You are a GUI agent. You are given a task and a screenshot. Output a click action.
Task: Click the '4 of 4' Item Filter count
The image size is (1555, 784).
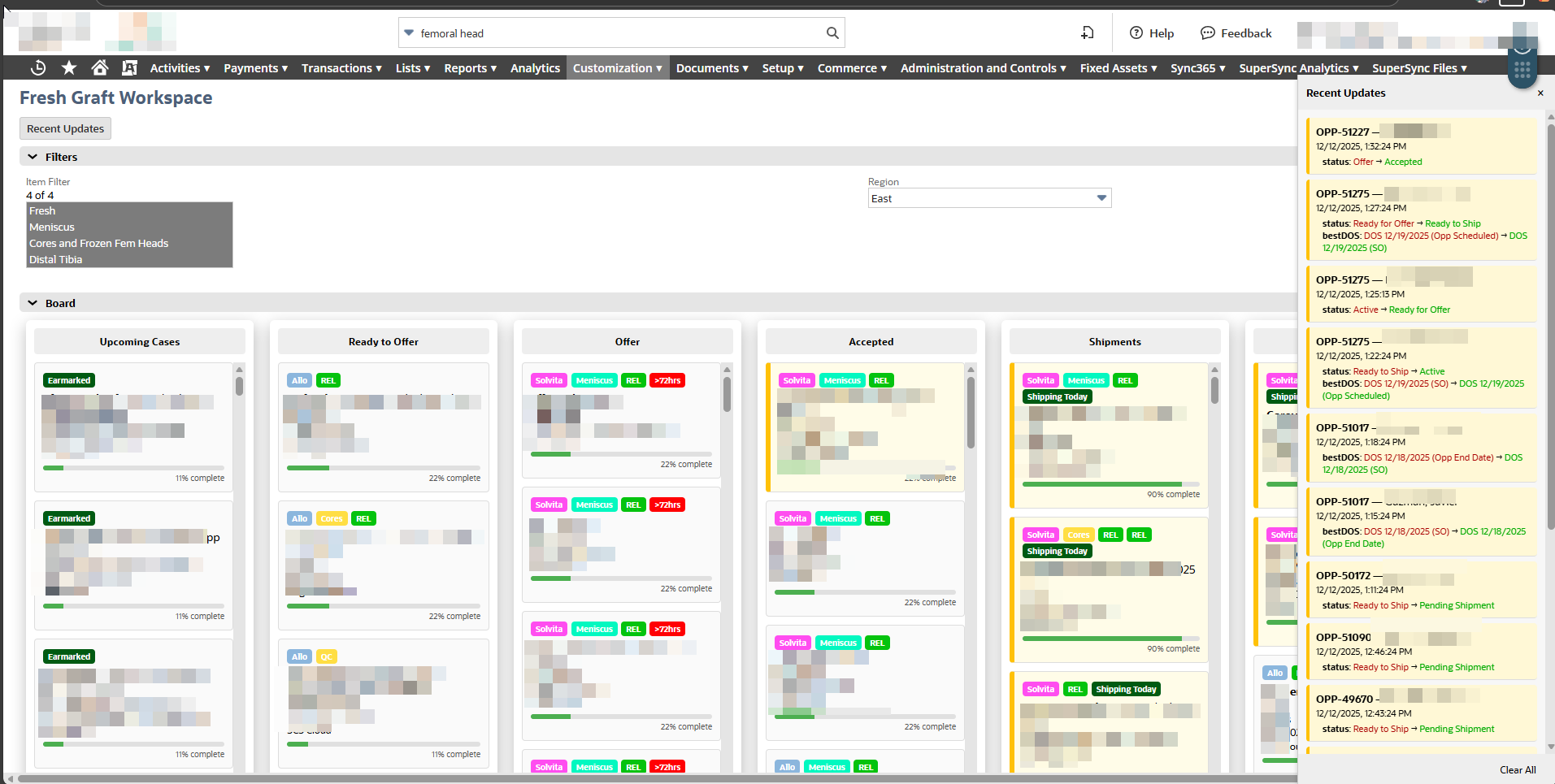tap(40, 195)
